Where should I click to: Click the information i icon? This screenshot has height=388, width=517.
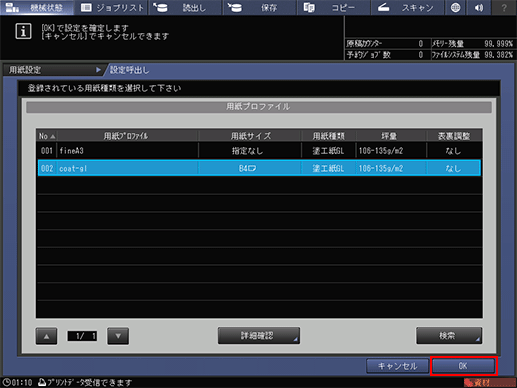pos(23,31)
